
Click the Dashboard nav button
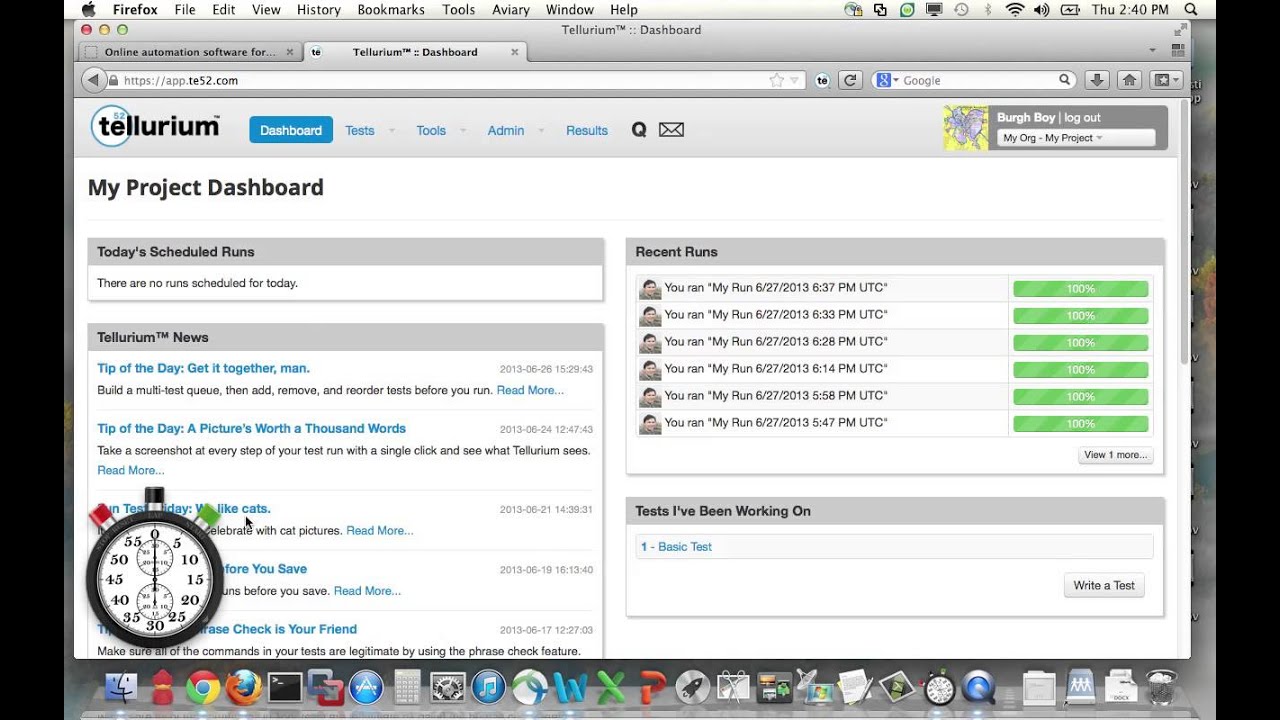[x=291, y=130]
